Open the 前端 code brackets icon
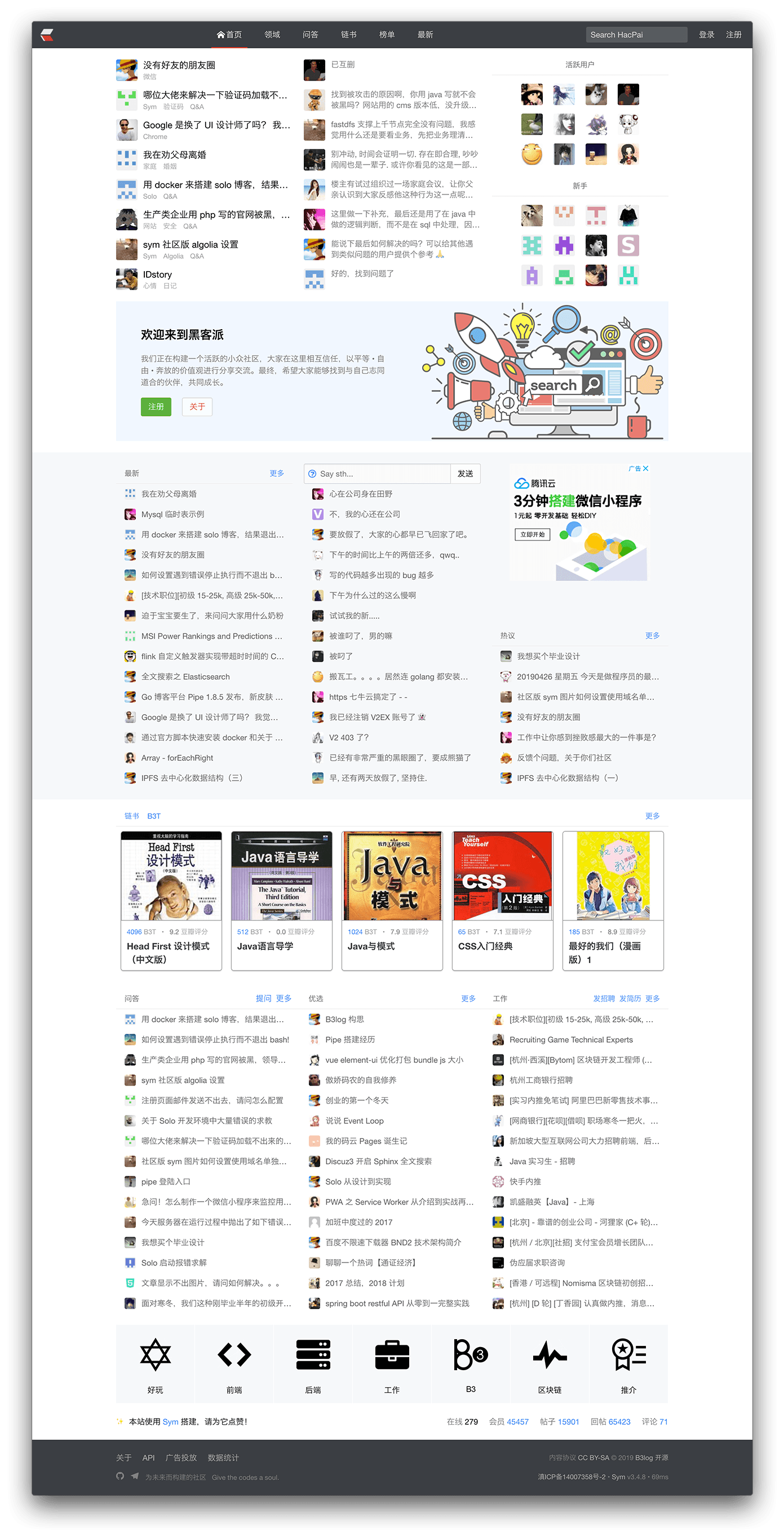The image size is (784, 1537). [234, 1354]
